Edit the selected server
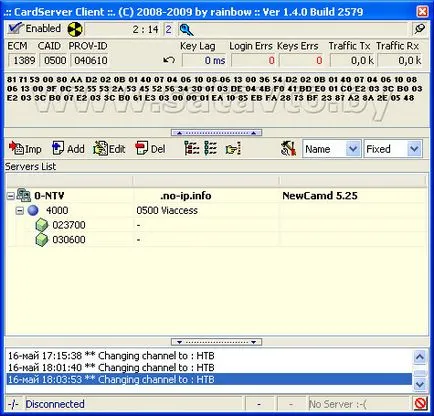 [x=109, y=149]
